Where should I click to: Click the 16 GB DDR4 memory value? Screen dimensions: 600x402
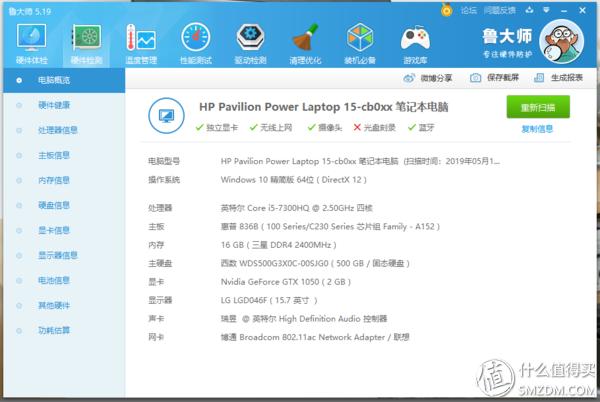tap(279, 245)
